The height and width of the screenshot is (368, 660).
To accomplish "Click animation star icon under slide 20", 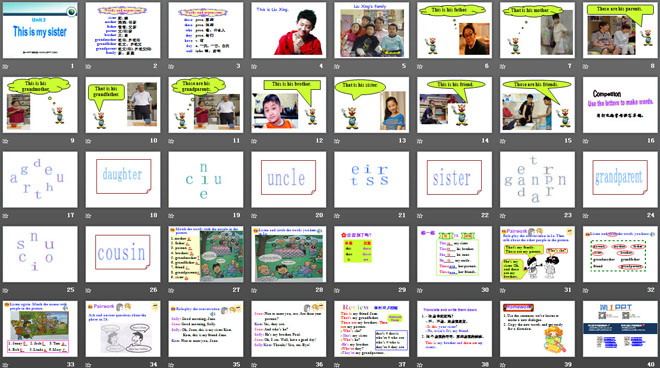I will (254, 216).
